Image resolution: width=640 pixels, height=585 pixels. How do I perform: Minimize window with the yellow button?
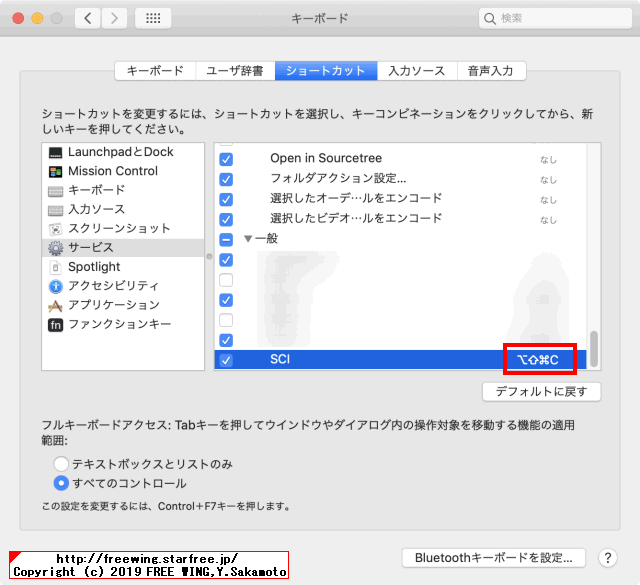[x=37, y=18]
